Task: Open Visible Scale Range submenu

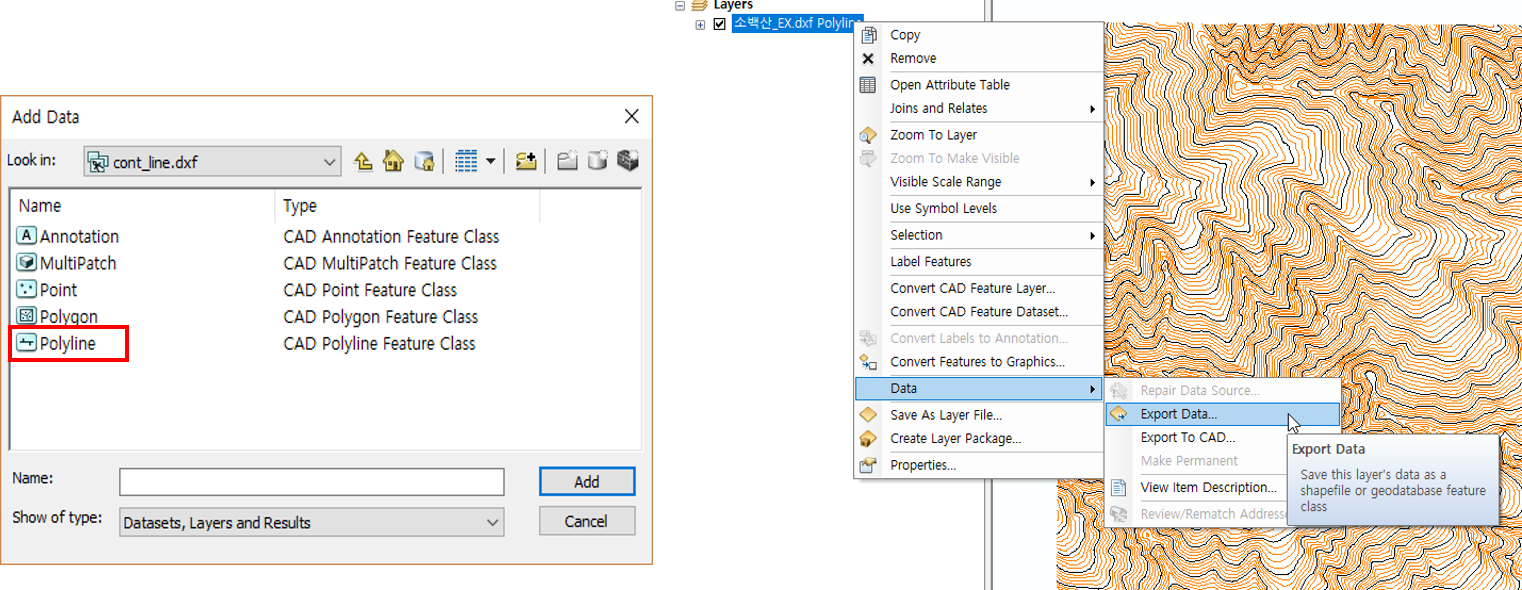Action: (978, 182)
